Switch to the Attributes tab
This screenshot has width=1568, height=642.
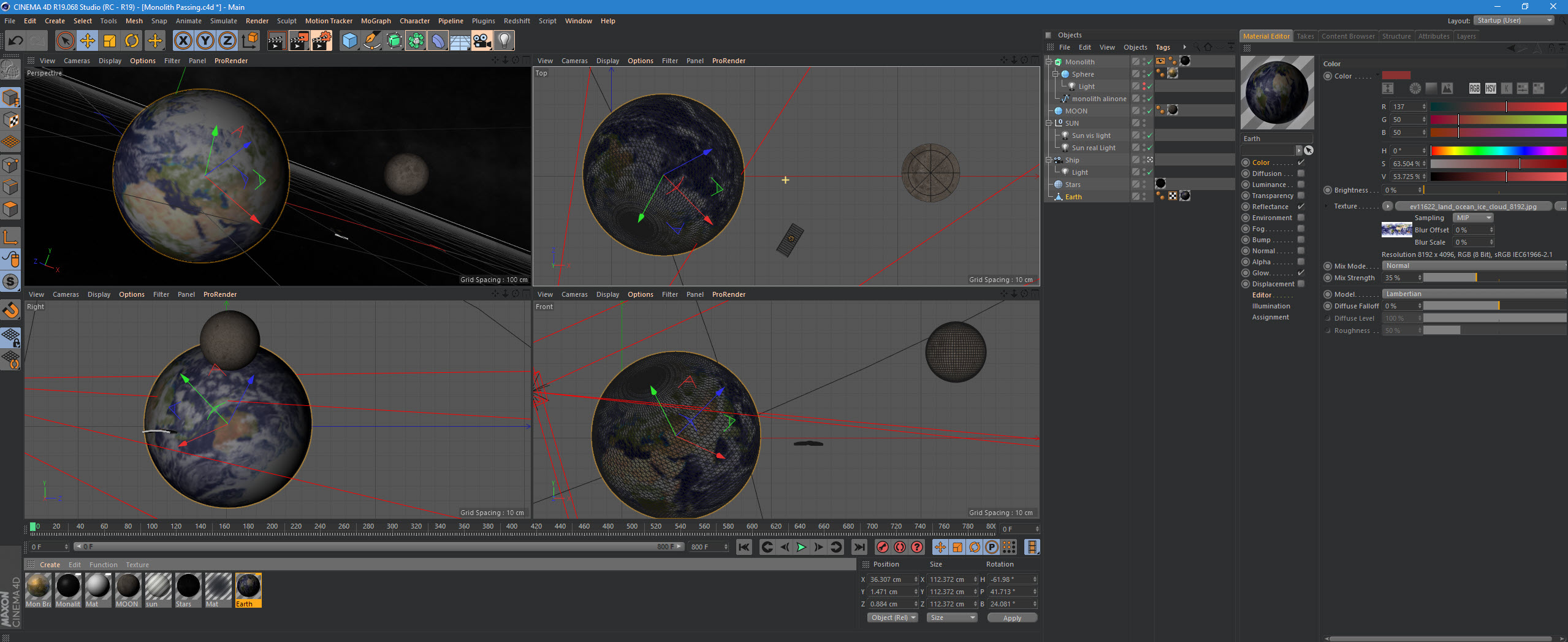point(1434,36)
